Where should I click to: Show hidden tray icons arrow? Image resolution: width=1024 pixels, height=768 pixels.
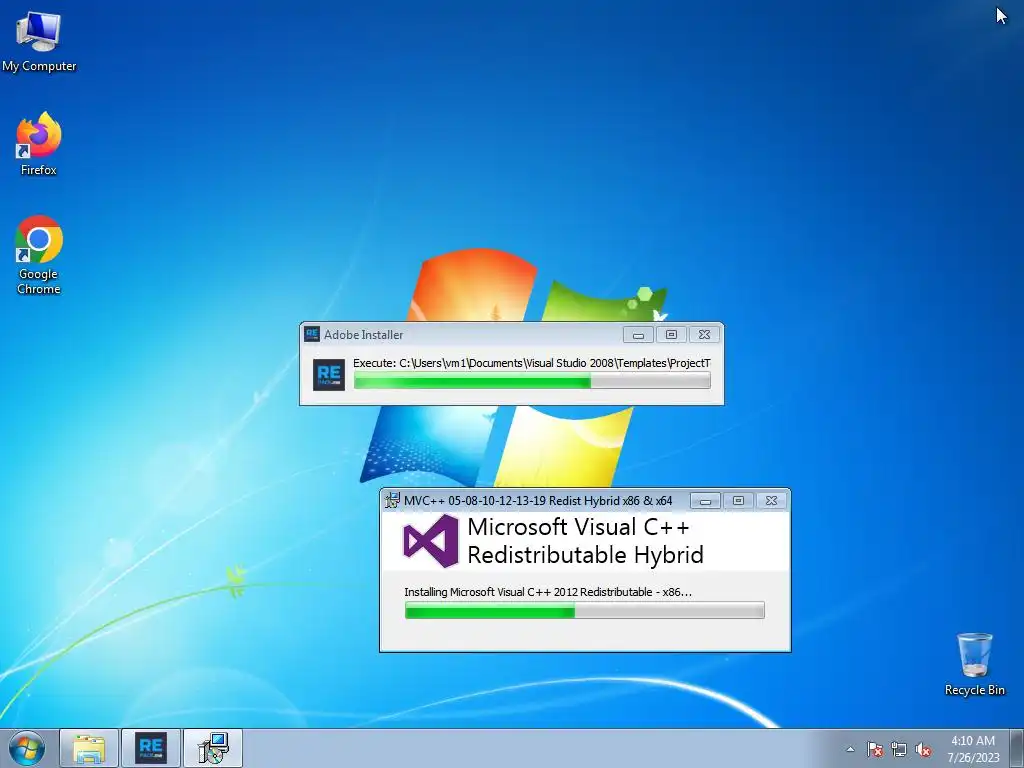pyautogui.click(x=850, y=749)
